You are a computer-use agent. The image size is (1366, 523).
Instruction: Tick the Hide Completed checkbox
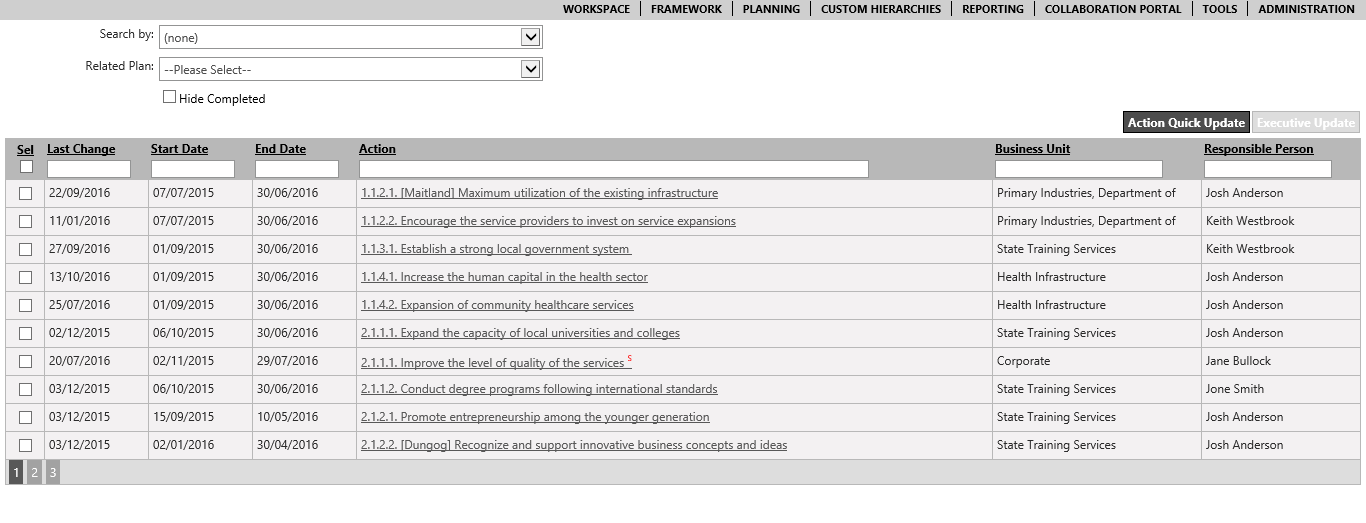click(169, 97)
